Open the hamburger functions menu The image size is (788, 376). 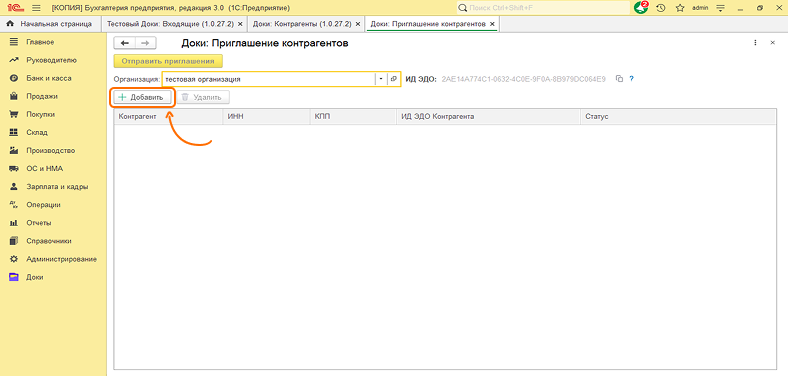(36, 8)
